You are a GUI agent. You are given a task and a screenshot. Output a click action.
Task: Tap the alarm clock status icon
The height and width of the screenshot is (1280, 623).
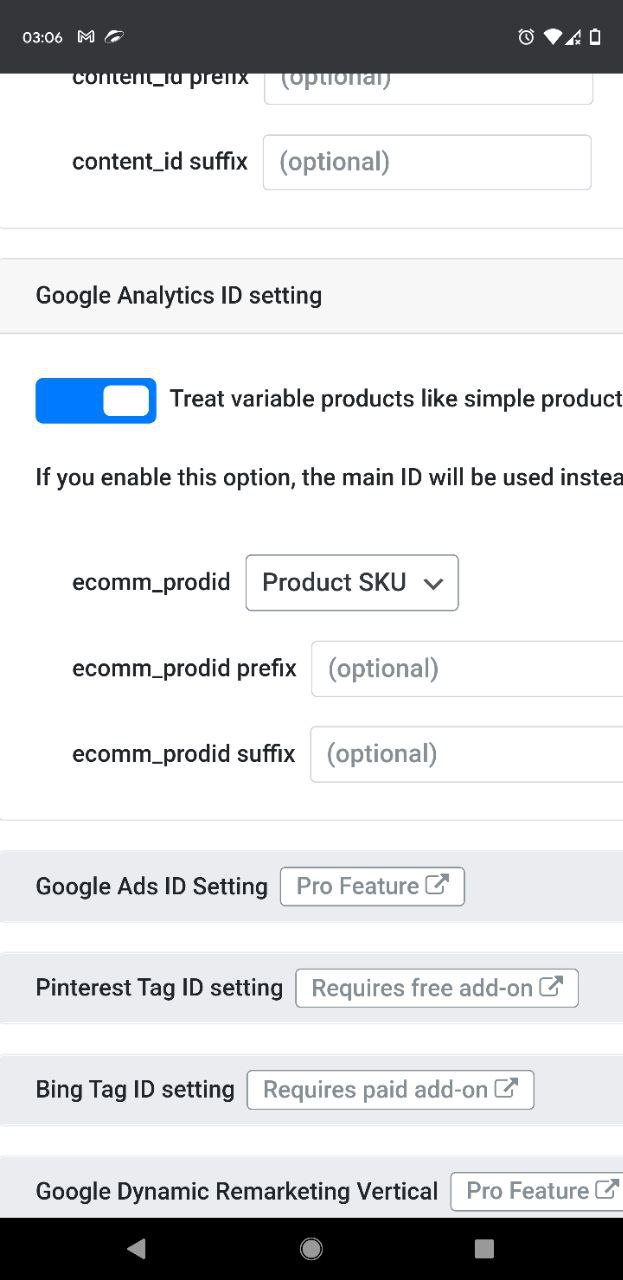tap(526, 37)
